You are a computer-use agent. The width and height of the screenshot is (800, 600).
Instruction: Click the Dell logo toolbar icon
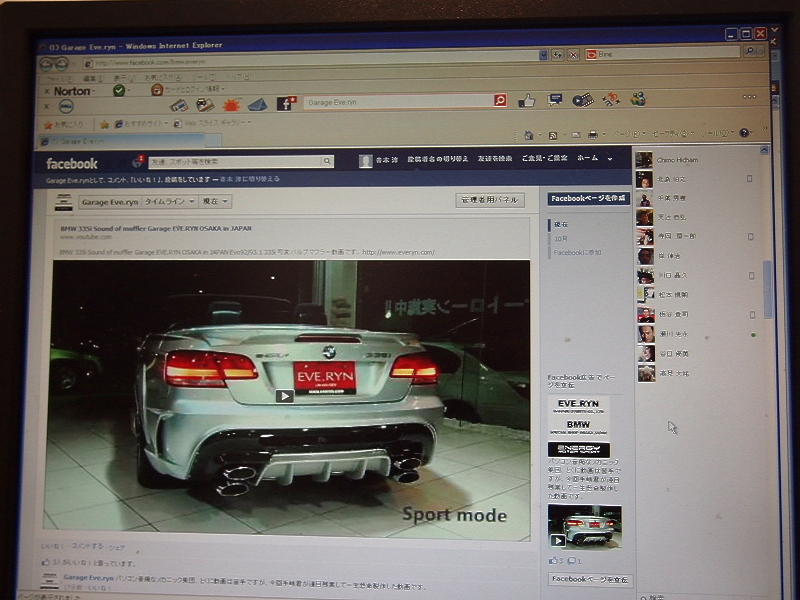(66, 106)
